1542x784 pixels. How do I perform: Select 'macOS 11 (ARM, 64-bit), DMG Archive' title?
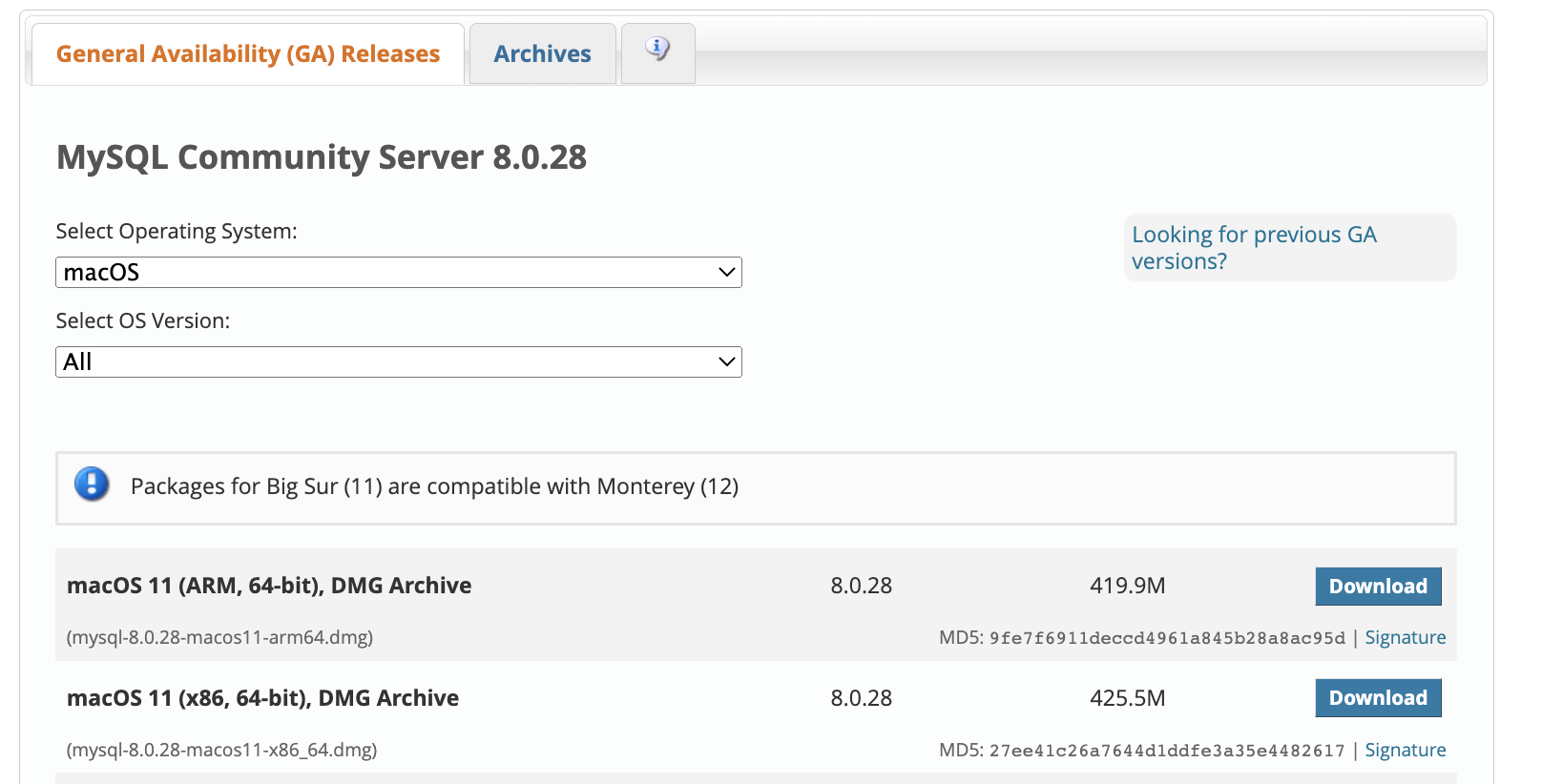point(269,586)
